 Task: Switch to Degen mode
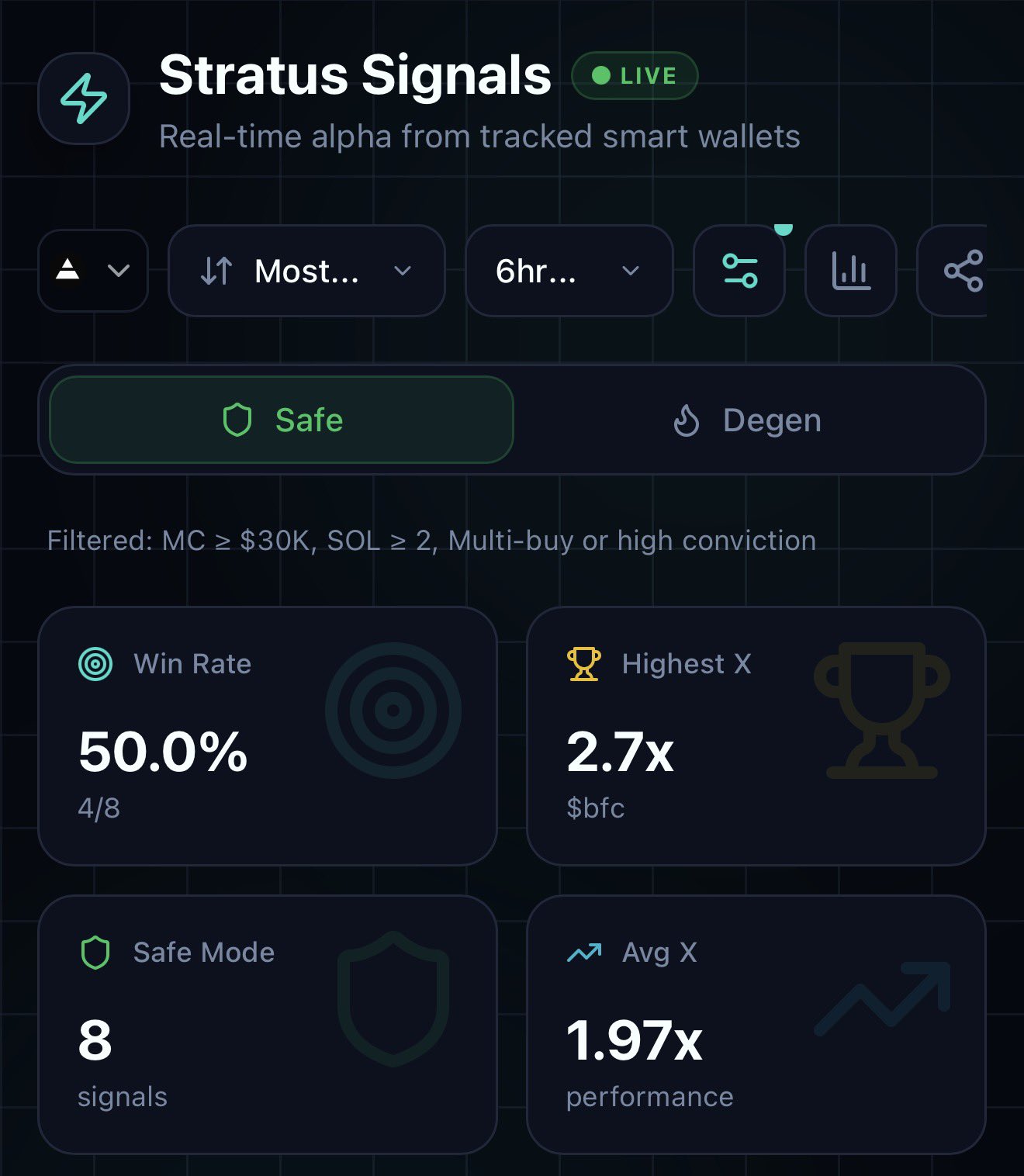[x=747, y=420]
